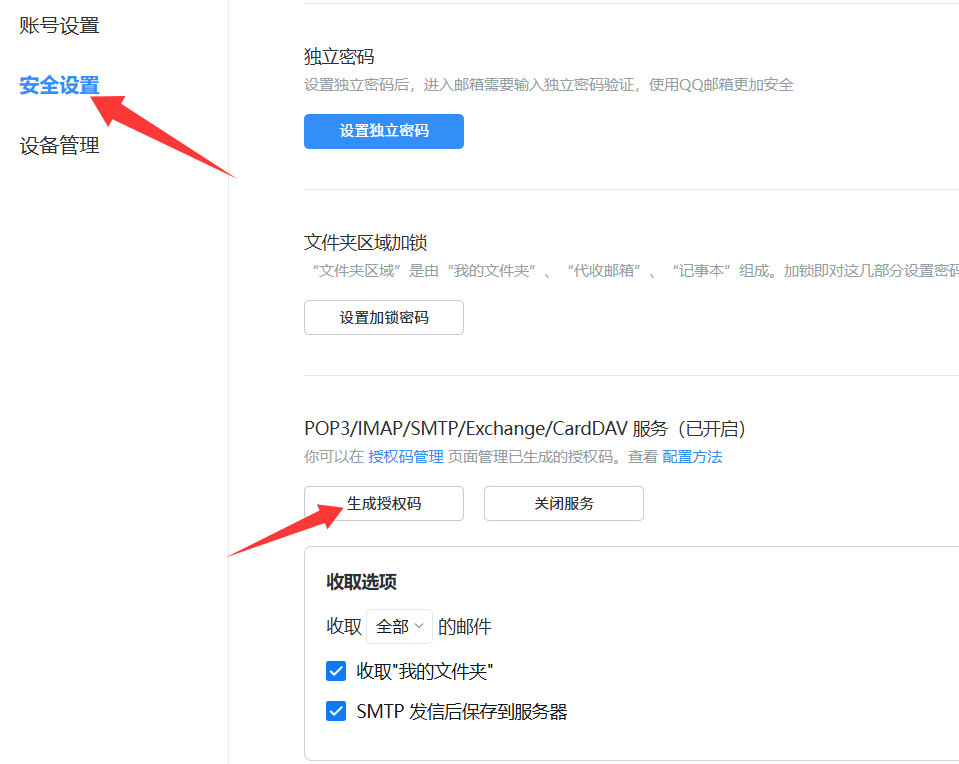Open 账号设置 in the sidebar
Viewport: 959px width, 764px height.
point(60,26)
